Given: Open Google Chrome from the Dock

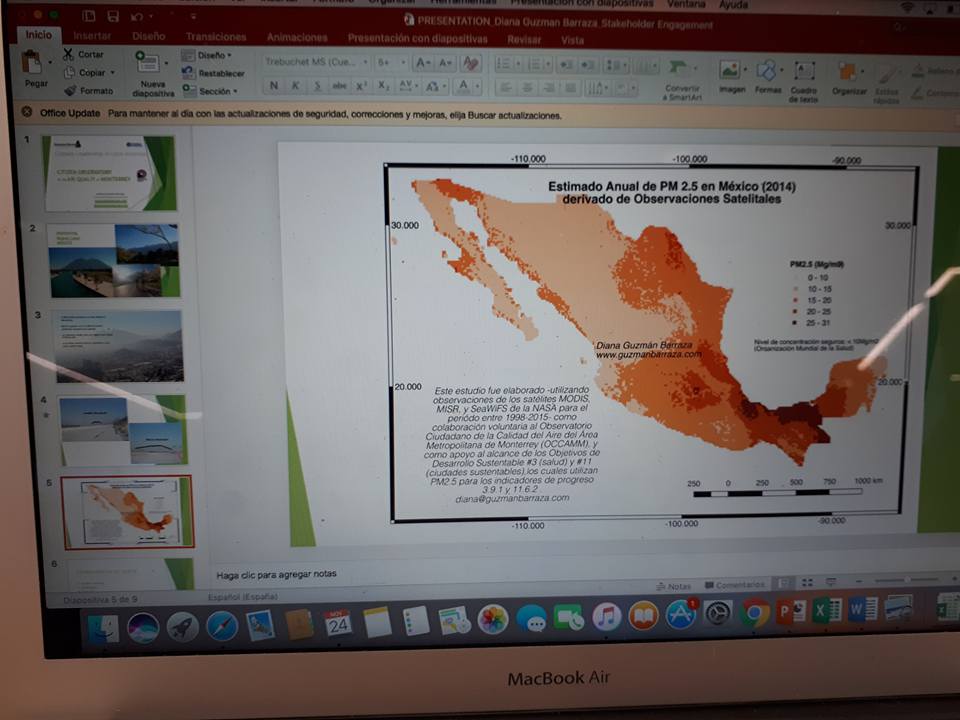Looking at the screenshot, I should (754, 612).
